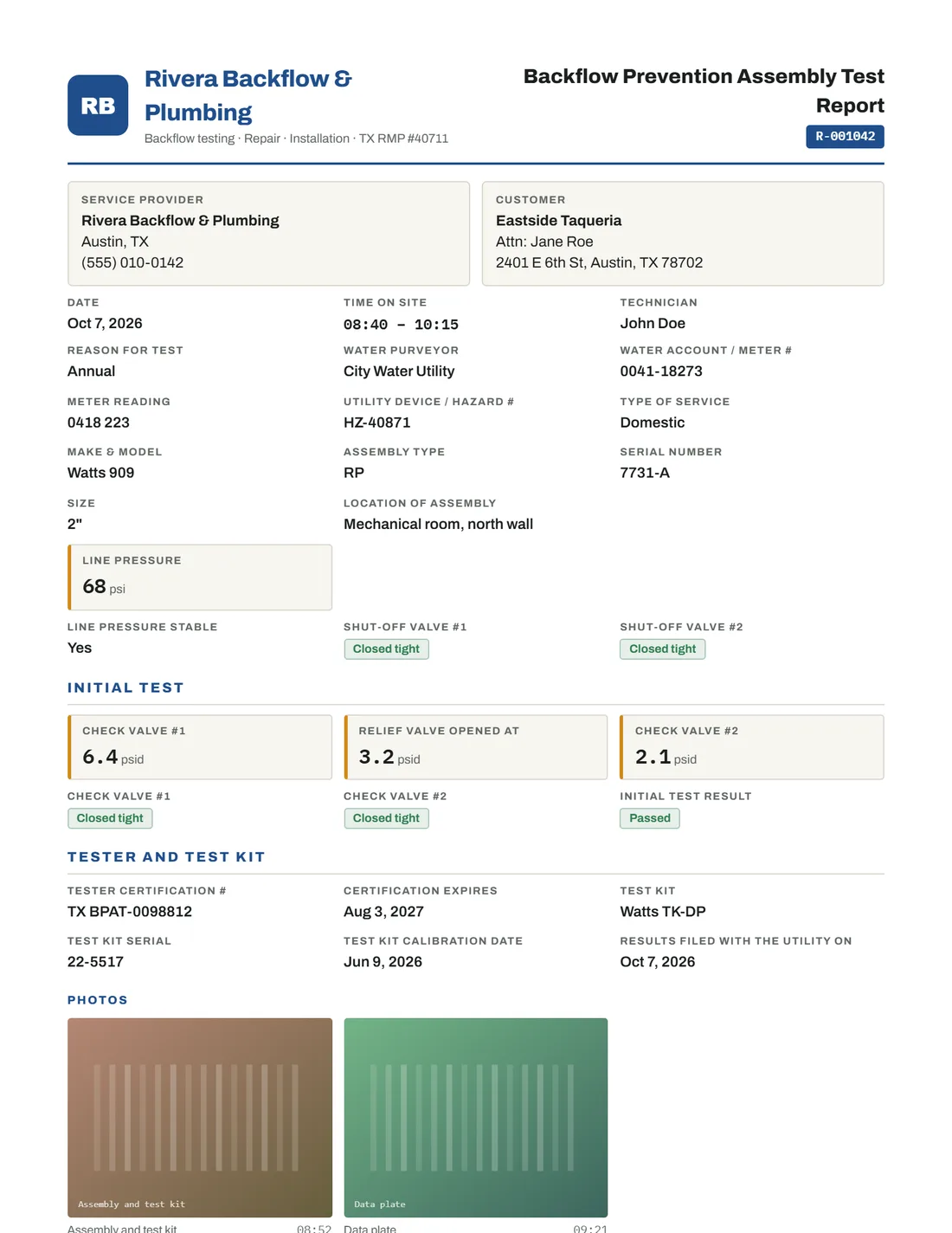Screen dimensions: 952x1233
Task: Click the RB company logo
Action: tap(98, 105)
